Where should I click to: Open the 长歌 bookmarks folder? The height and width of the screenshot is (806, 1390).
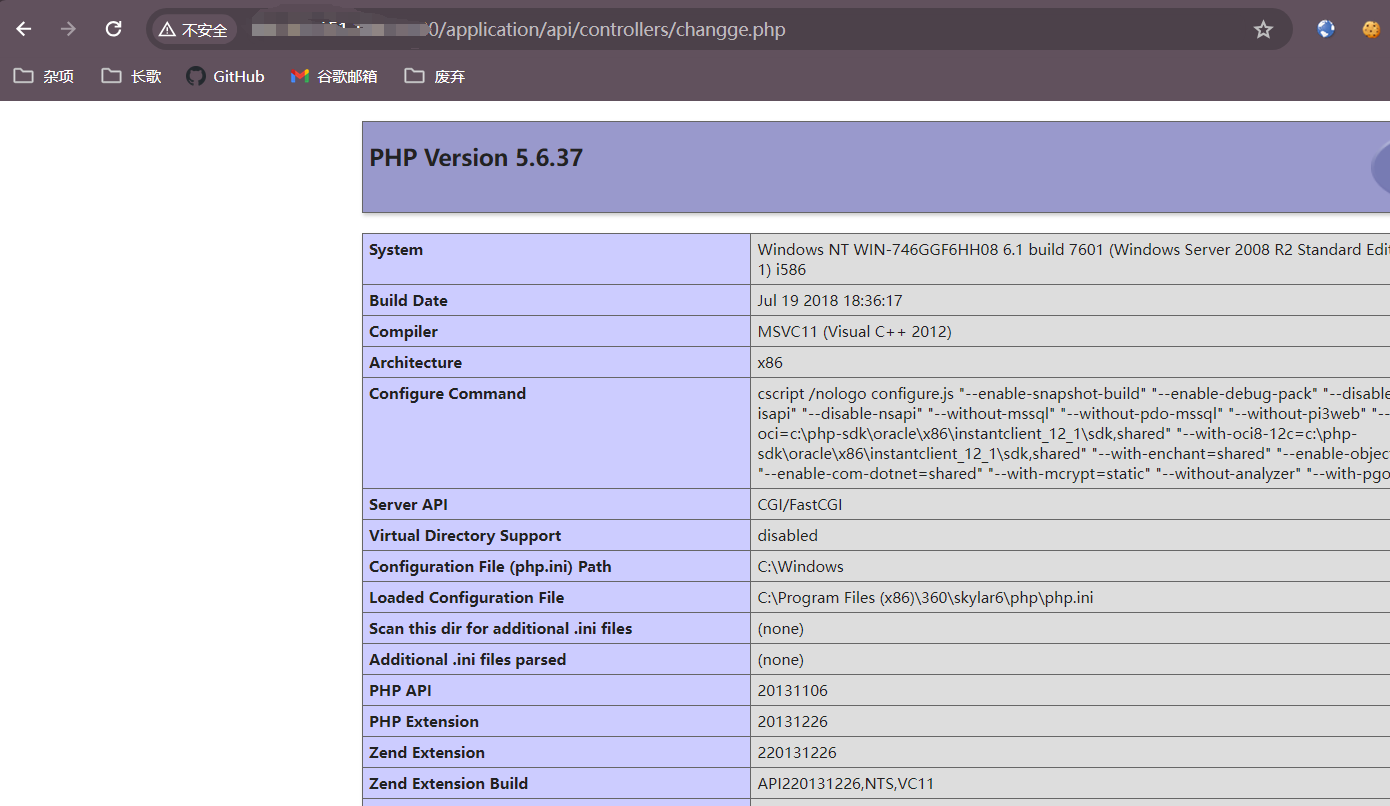[x=131, y=76]
